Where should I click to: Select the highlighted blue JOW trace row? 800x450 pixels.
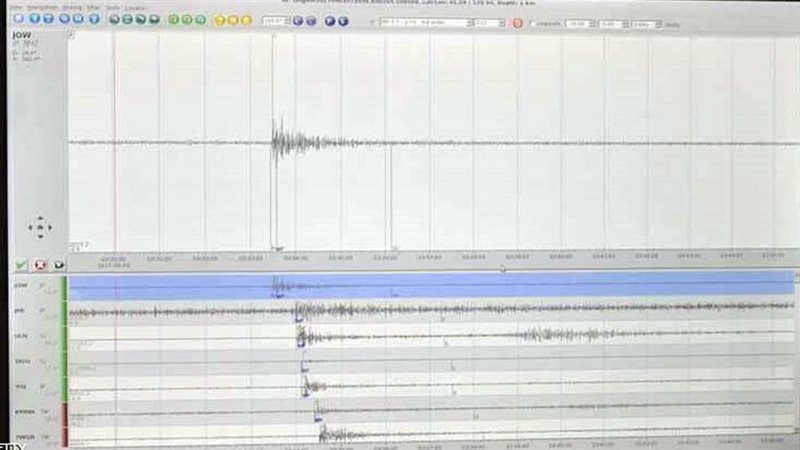[430, 287]
